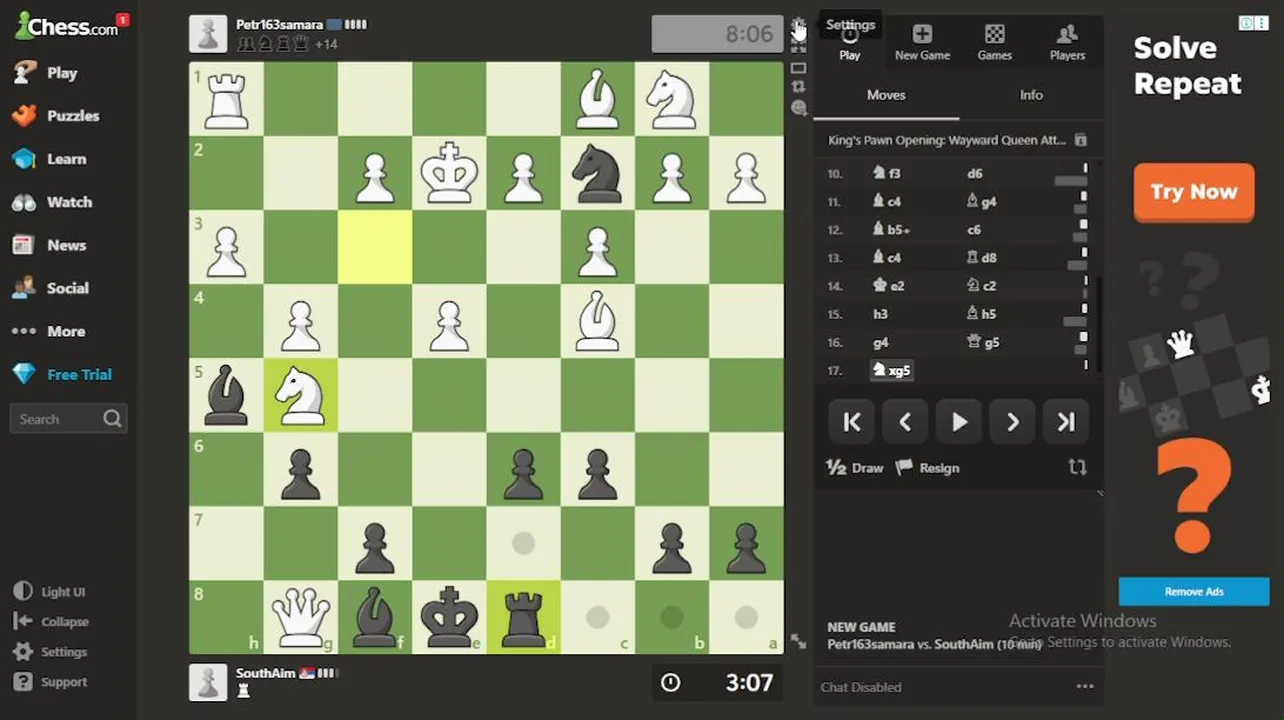Select the Moves tab
The height and width of the screenshot is (720, 1284).
point(886,95)
